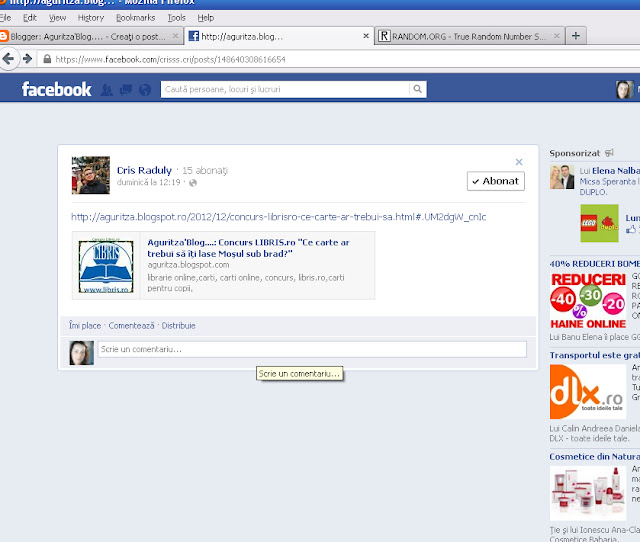640x542 pixels.
Task: Open the Bookmarks menu
Action: click(136, 18)
